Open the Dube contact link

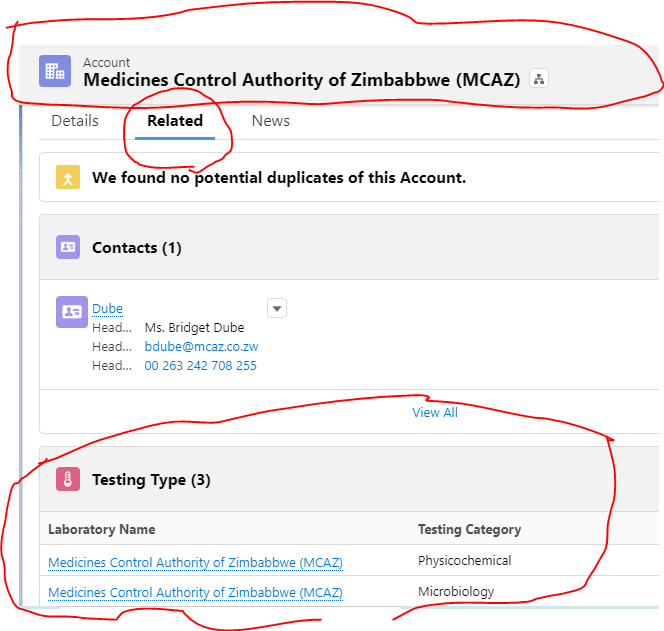[x=107, y=309]
